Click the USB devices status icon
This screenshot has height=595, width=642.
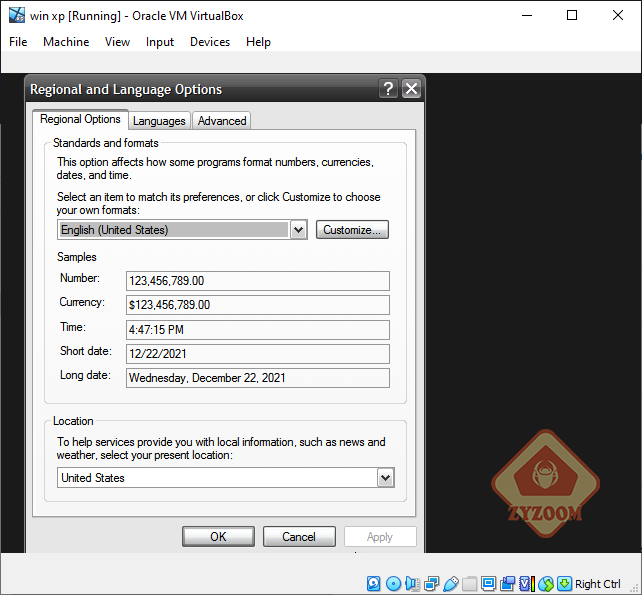(451, 584)
